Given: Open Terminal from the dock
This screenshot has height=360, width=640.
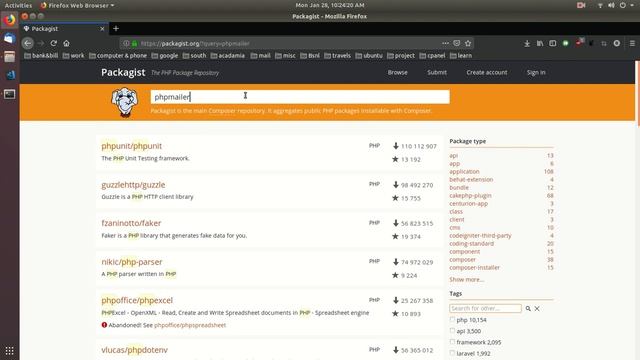Looking at the screenshot, I should 9,94.
